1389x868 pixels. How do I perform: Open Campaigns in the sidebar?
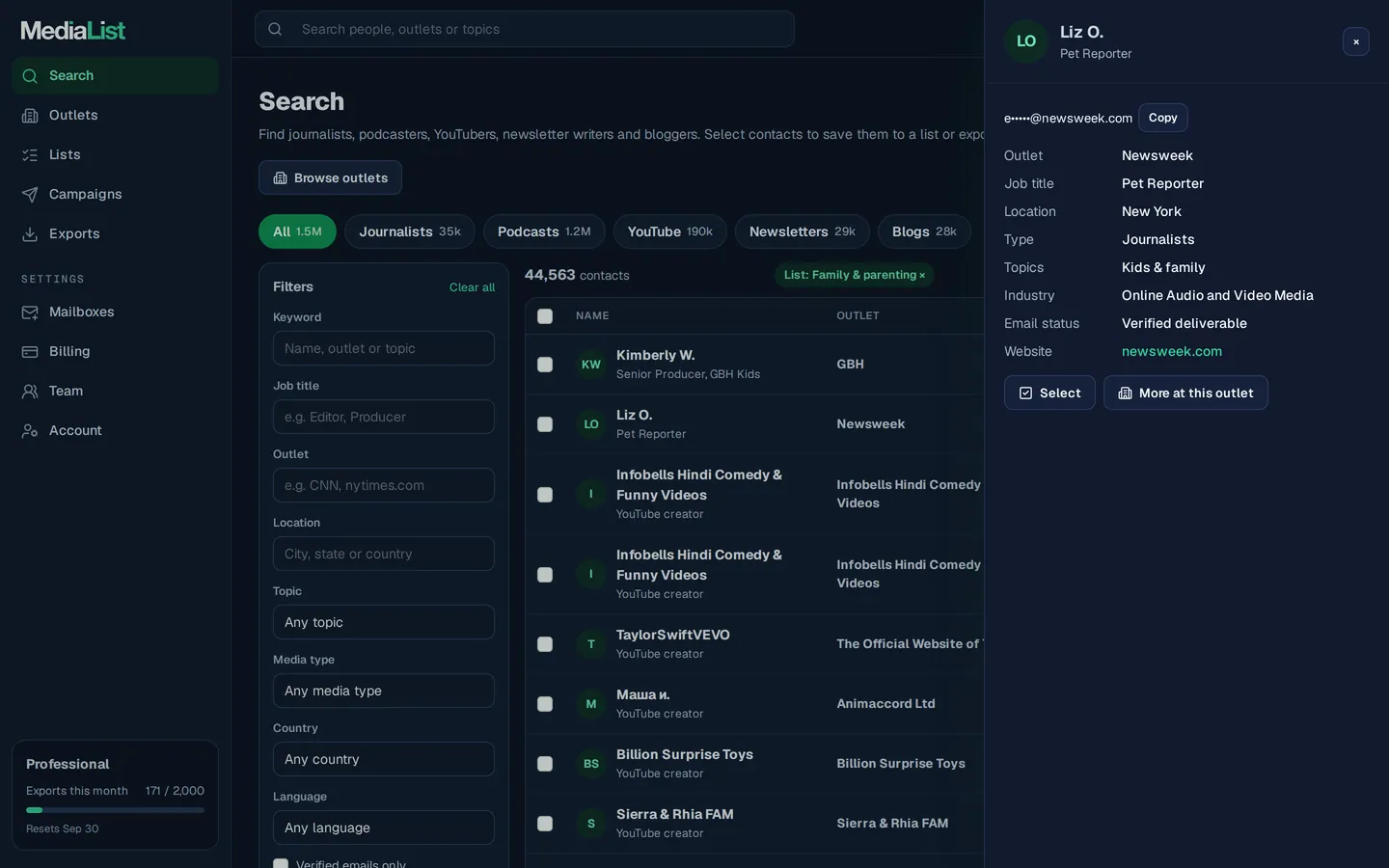pyautogui.click(x=115, y=194)
